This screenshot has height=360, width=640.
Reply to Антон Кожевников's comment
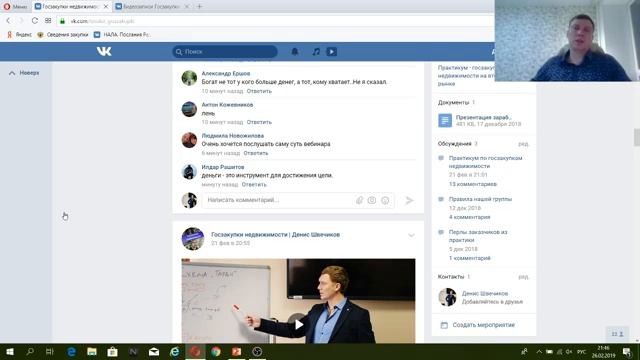[259, 122]
